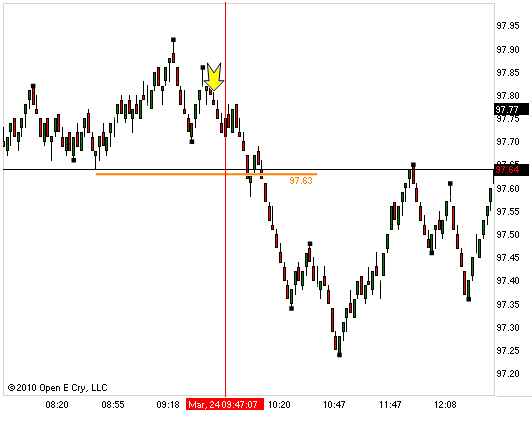Click the orange 97.63 line label

301,181
